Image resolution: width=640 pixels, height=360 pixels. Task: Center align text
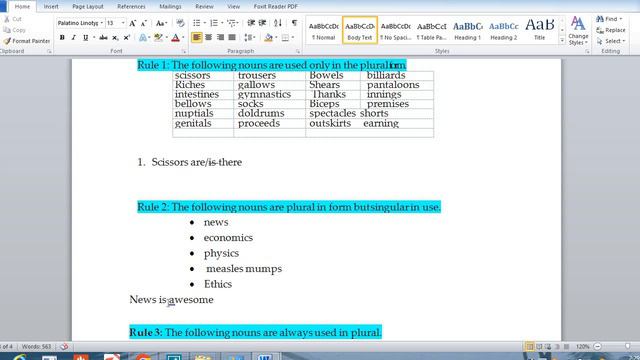[x=209, y=38]
